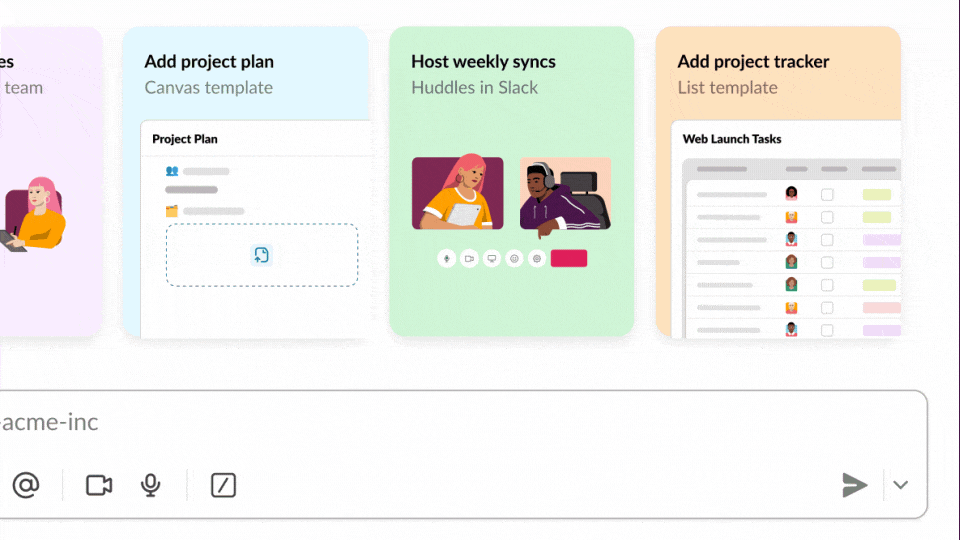The image size is (960, 540).
Task: Check the fourth task row checkbox
Action: coord(827,263)
